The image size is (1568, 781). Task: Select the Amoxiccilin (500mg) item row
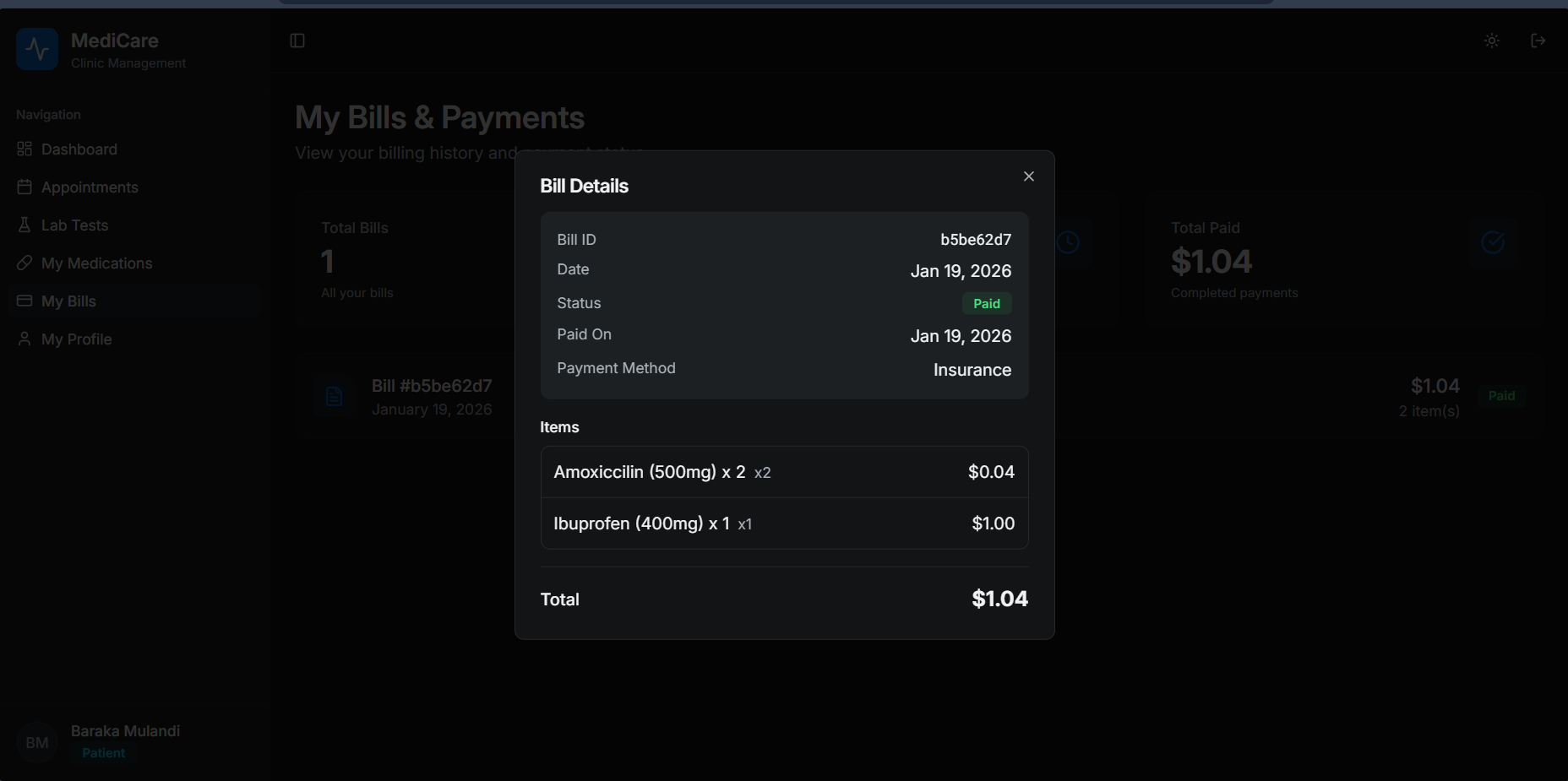tap(784, 472)
